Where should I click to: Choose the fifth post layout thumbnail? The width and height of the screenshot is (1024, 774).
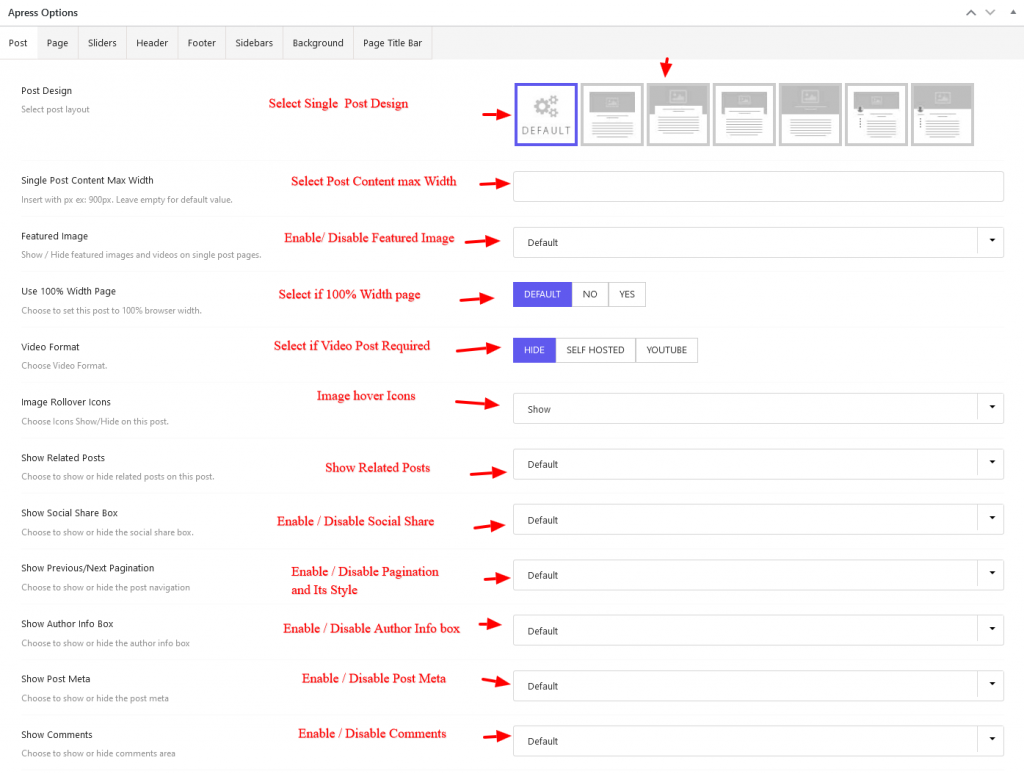[809, 114]
